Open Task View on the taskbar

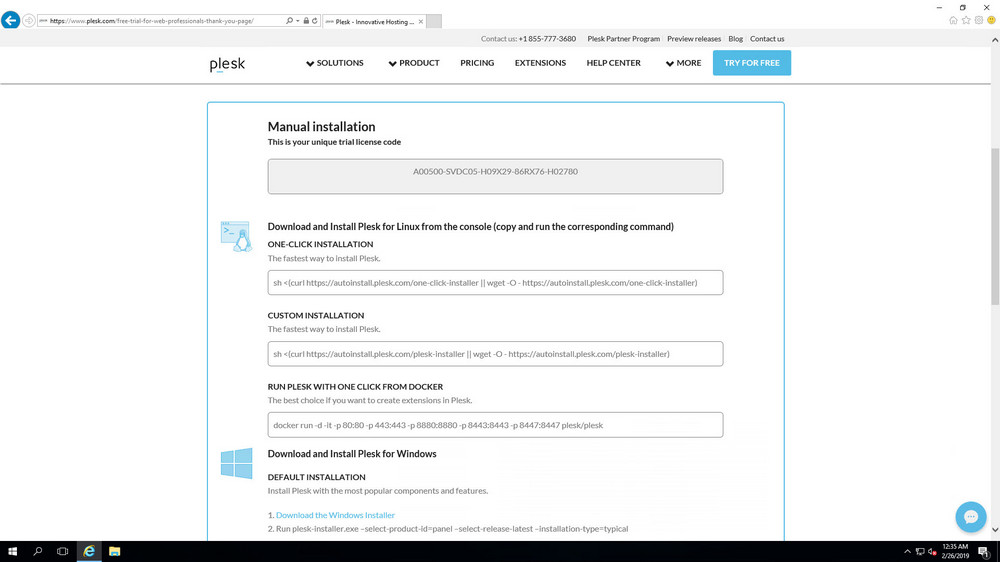62,551
